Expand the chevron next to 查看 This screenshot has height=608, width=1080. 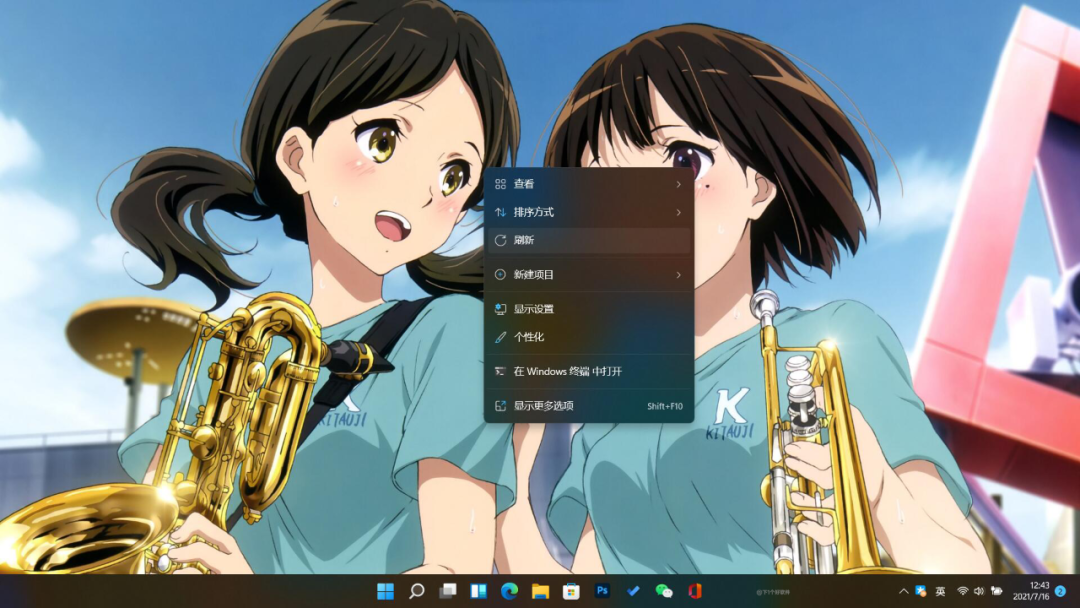click(678, 184)
